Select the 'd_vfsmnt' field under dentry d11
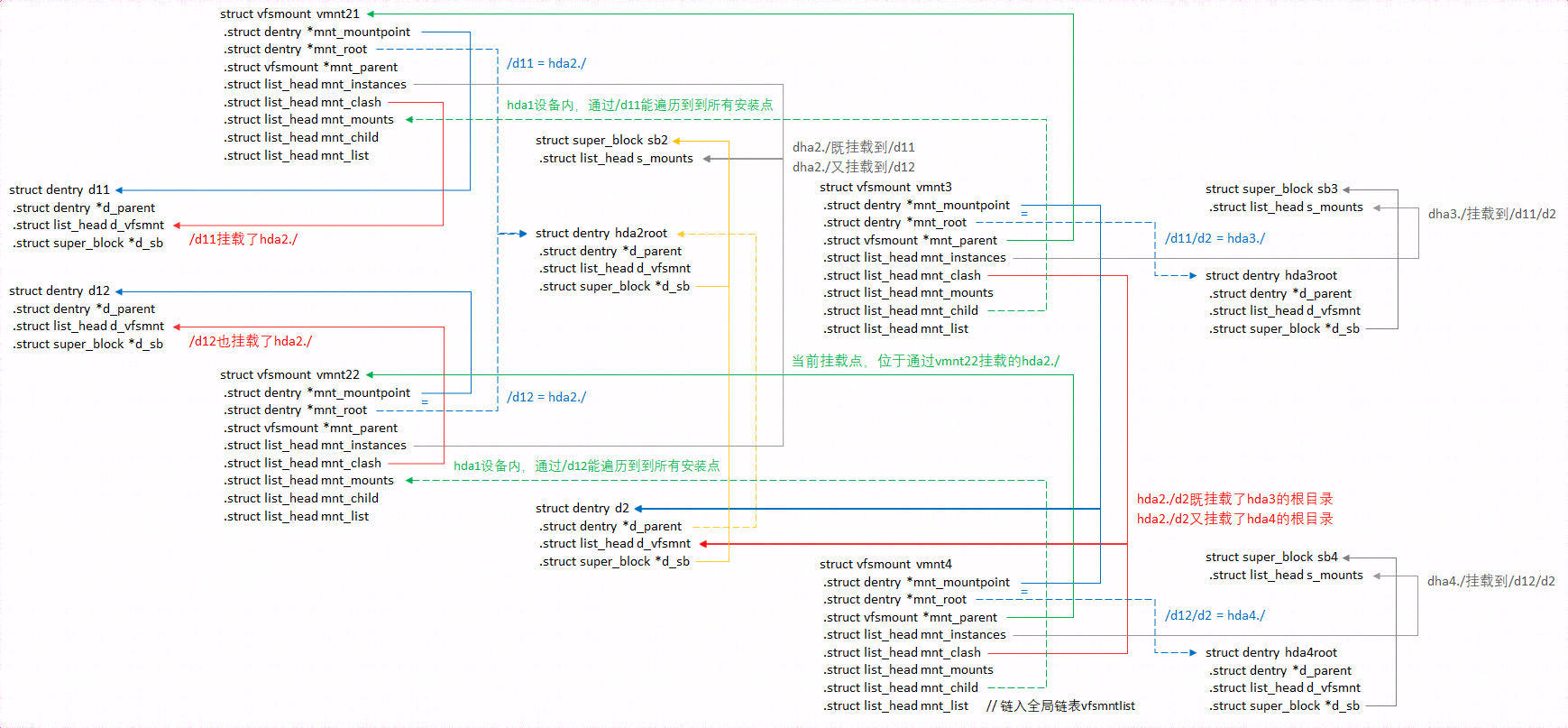This screenshot has height=728, width=1568. (x=88, y=225)
